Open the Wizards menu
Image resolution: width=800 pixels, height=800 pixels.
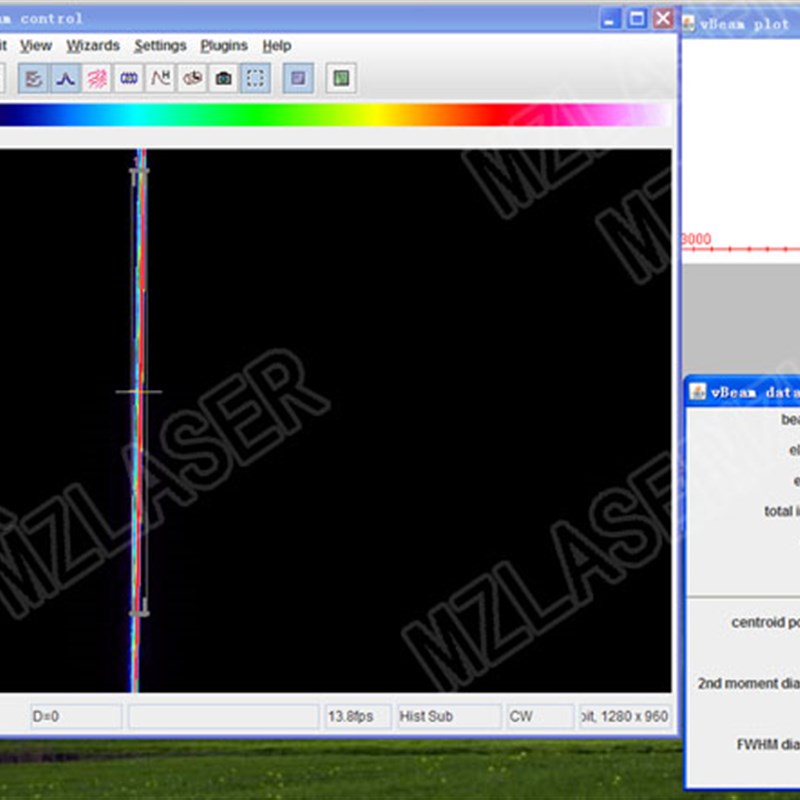[93, 46]
